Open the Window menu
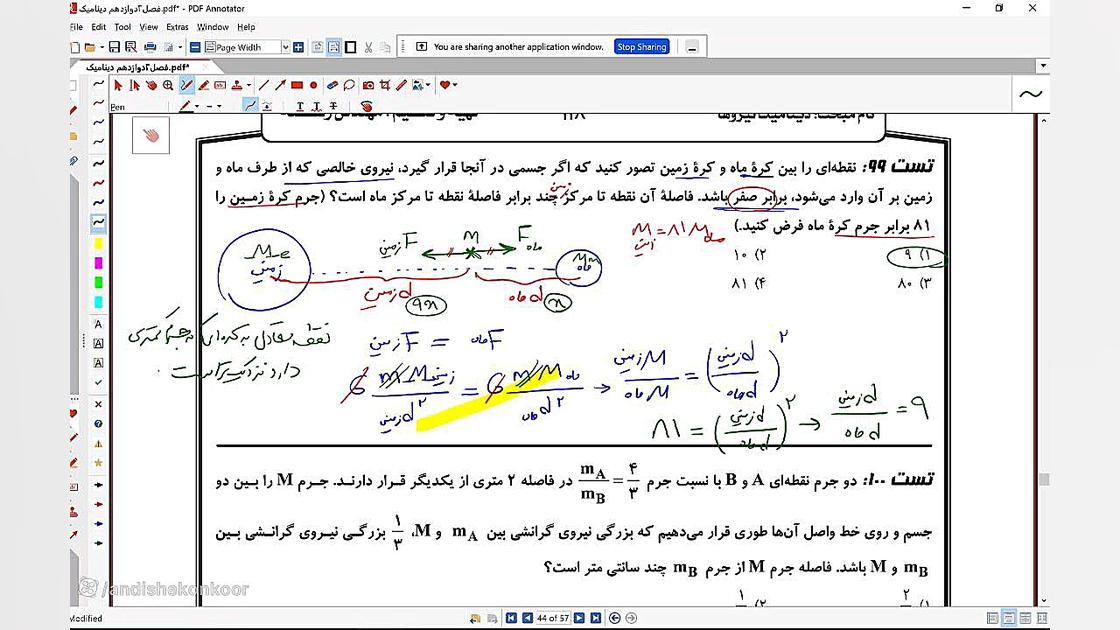1120x630 pixels. coord(212,27)
